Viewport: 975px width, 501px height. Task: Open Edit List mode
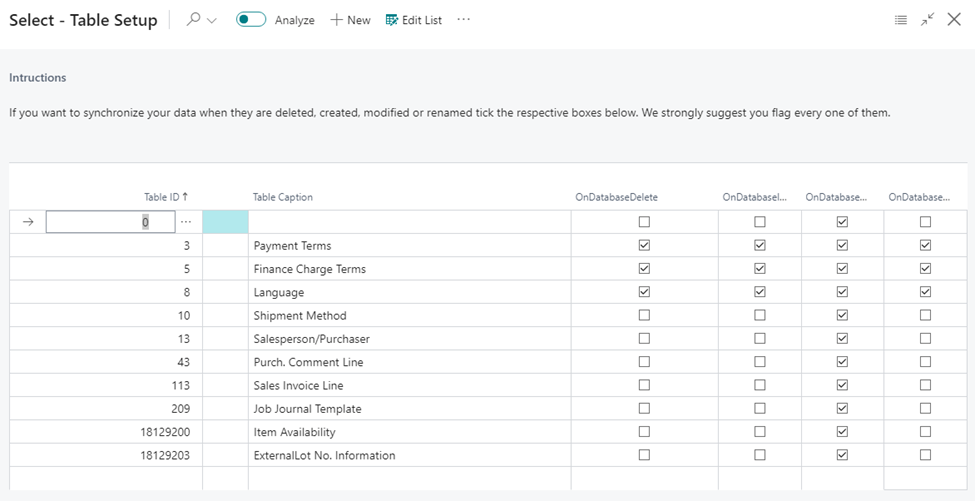[414, 20]
